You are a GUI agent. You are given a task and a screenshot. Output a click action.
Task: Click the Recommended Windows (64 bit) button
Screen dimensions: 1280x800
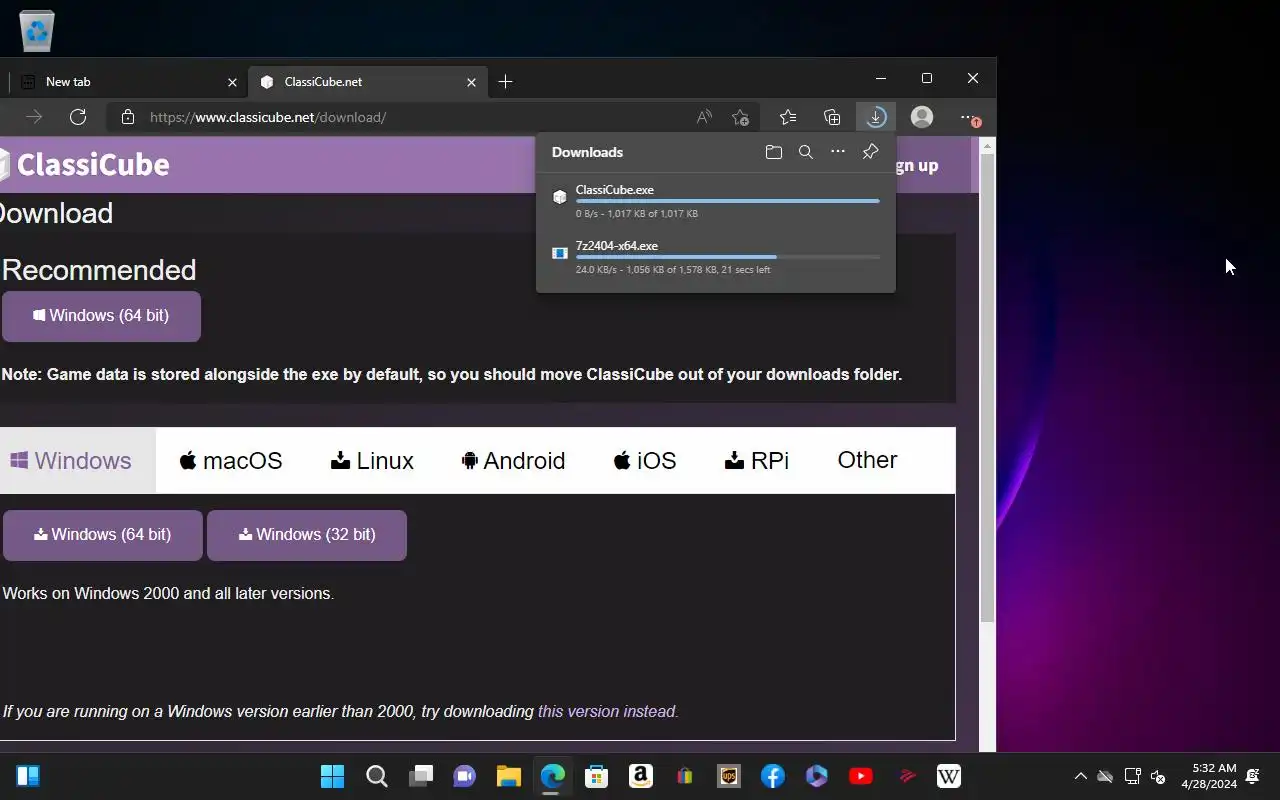click(x=101, y=316)
